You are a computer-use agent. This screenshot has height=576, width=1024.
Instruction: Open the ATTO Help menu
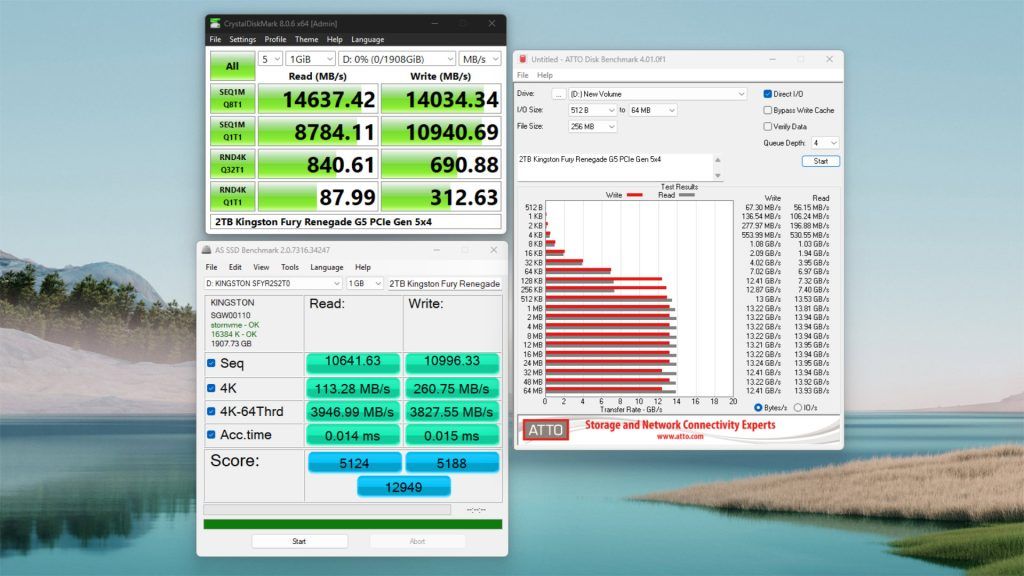pyautogui.click(x=545, y=75)
